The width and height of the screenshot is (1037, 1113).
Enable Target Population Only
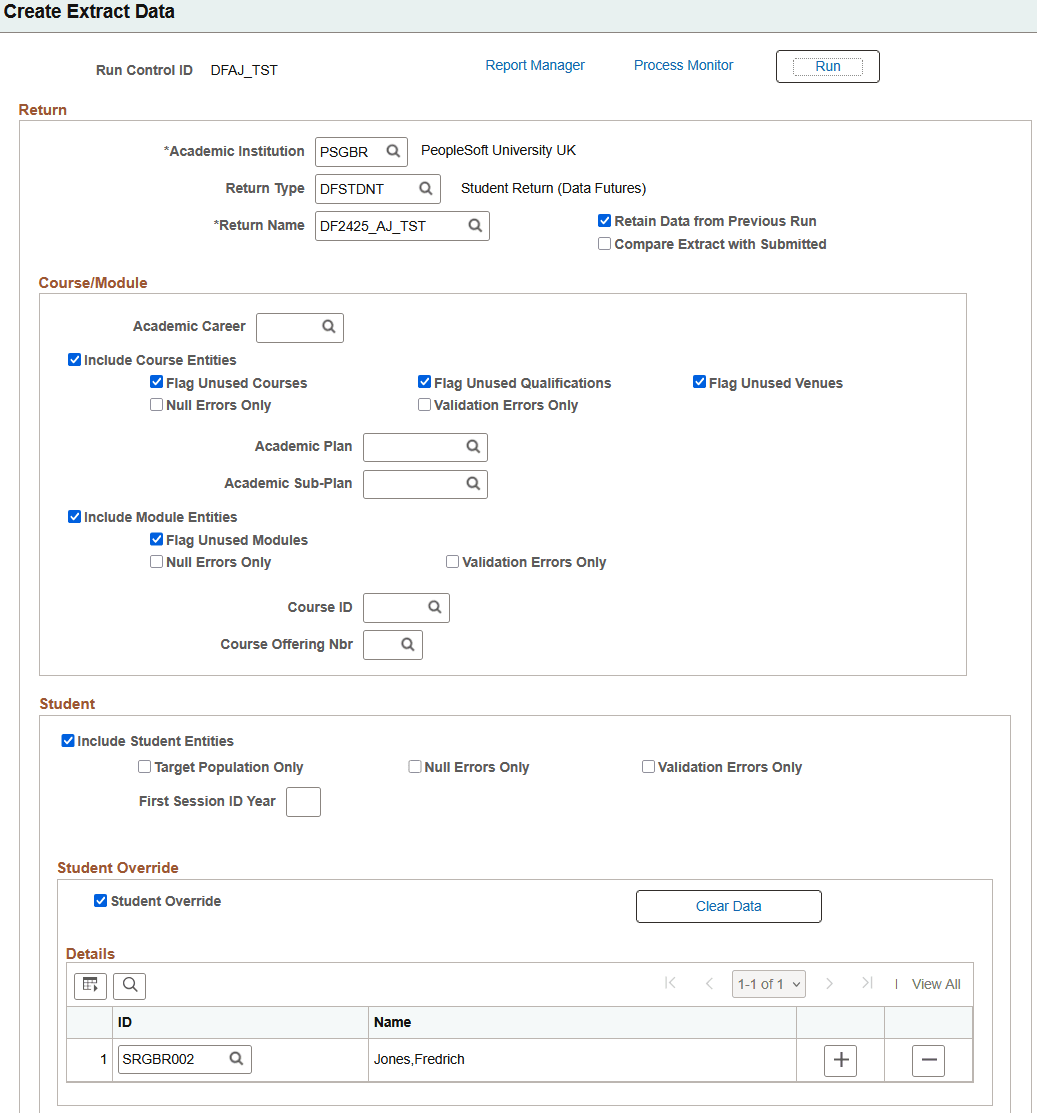click(143, 766)
